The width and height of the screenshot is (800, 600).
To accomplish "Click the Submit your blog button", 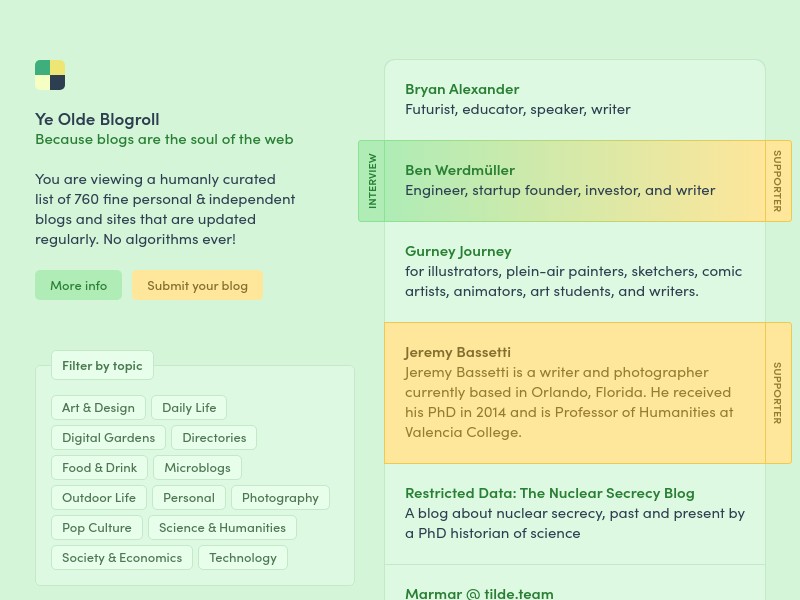I will [x=197, y=285].
